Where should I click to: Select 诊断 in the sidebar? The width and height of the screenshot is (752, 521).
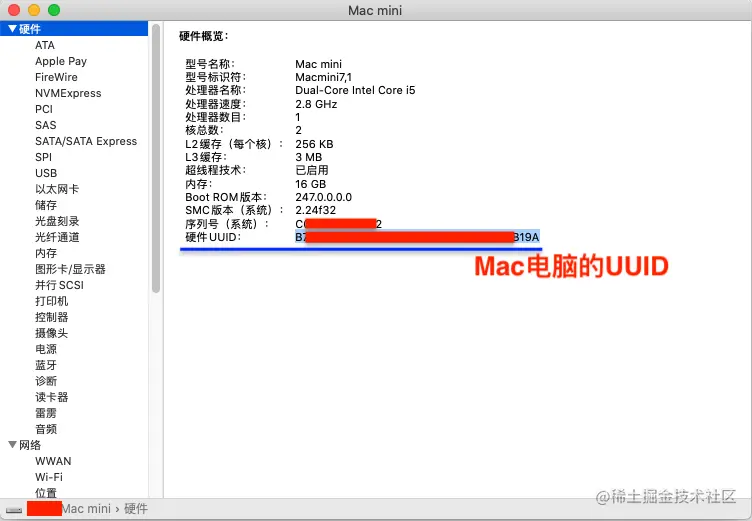pos(46,381)
